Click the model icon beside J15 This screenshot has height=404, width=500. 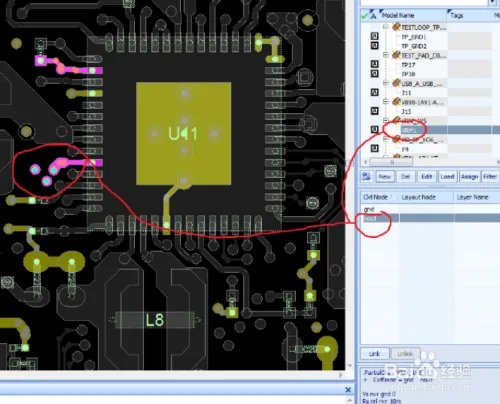[x=374, y=111]
